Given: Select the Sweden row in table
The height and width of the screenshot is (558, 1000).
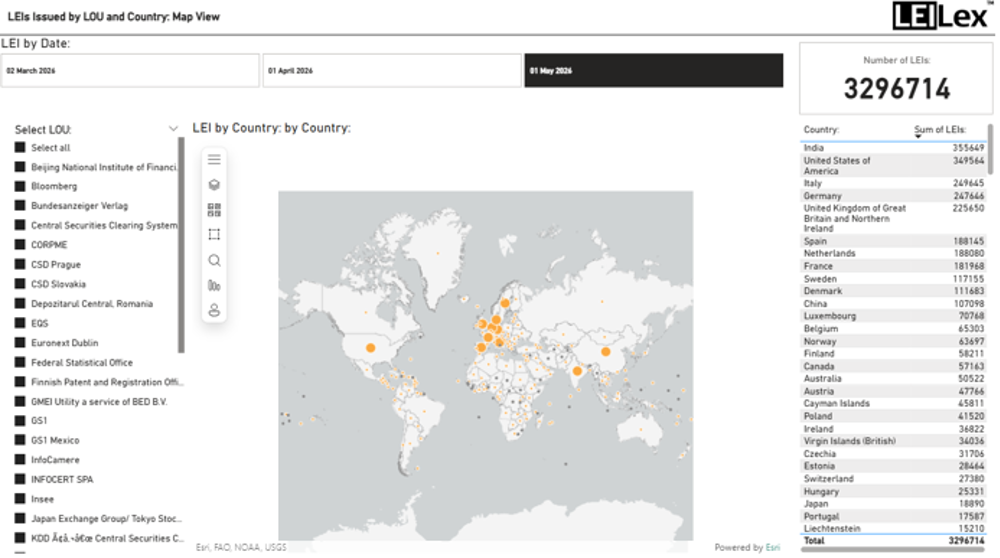Looking at the screenshot, I should pyautogui.click(x=893, y=279).
